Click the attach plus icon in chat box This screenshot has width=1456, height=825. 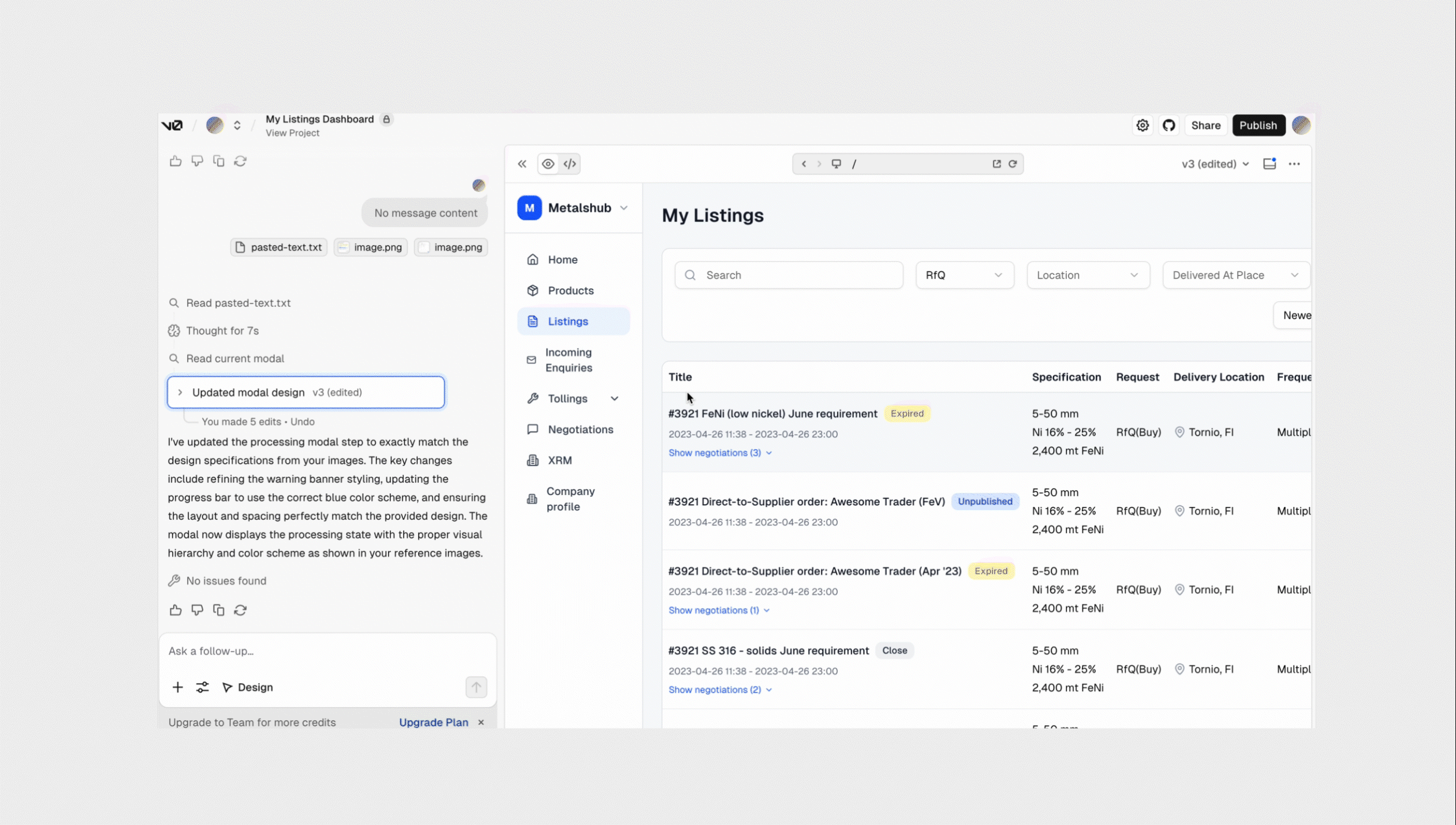click(178, 687)
